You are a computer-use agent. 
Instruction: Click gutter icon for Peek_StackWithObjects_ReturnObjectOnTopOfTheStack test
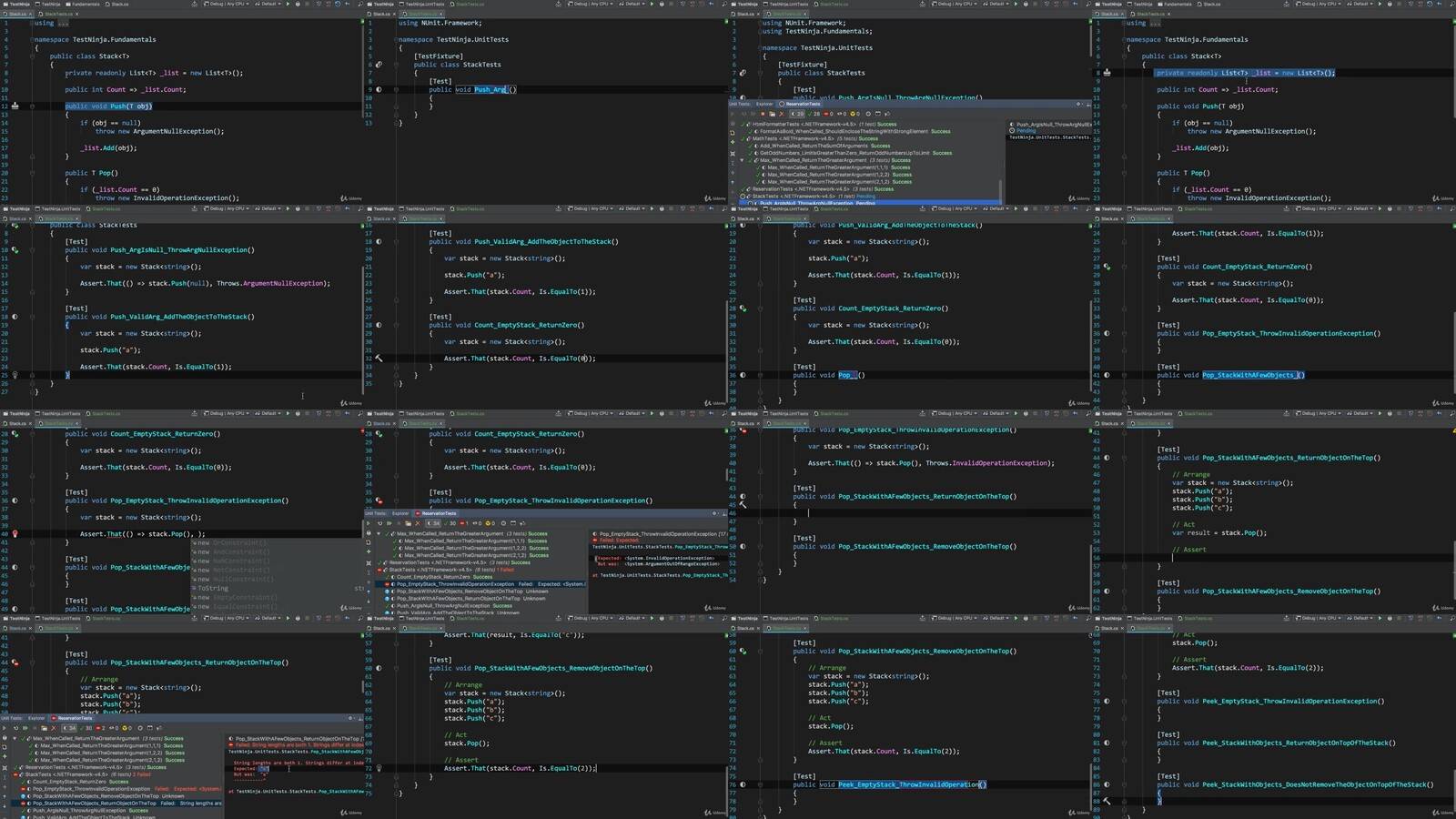coord(1107,743)
